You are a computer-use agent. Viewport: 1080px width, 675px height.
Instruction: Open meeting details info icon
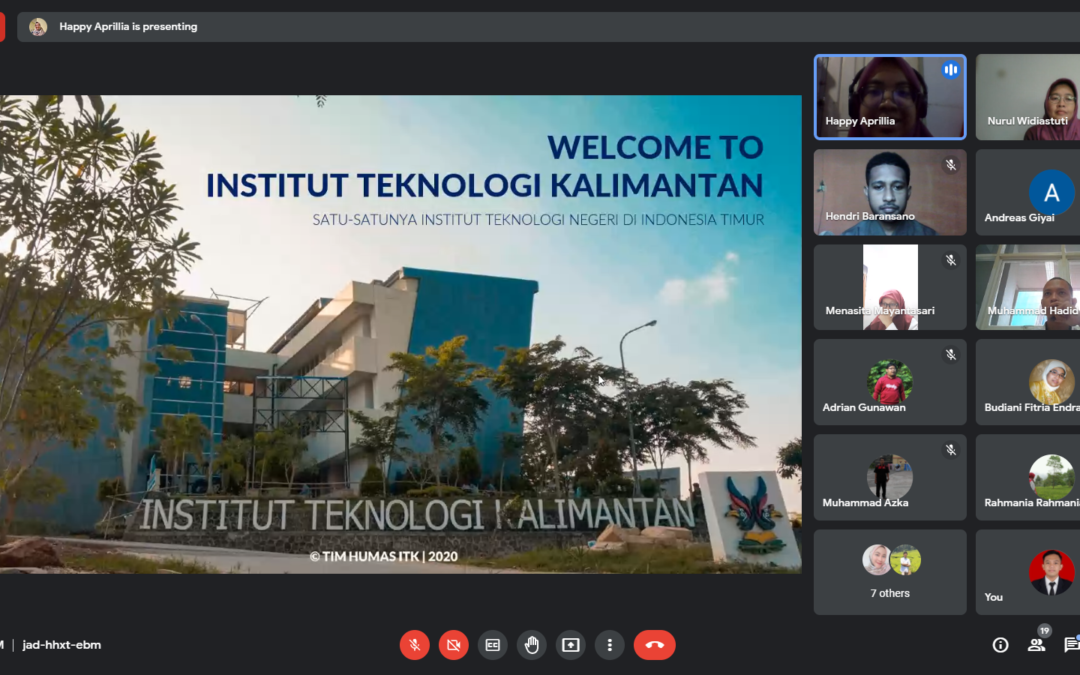pos(1000,645)
